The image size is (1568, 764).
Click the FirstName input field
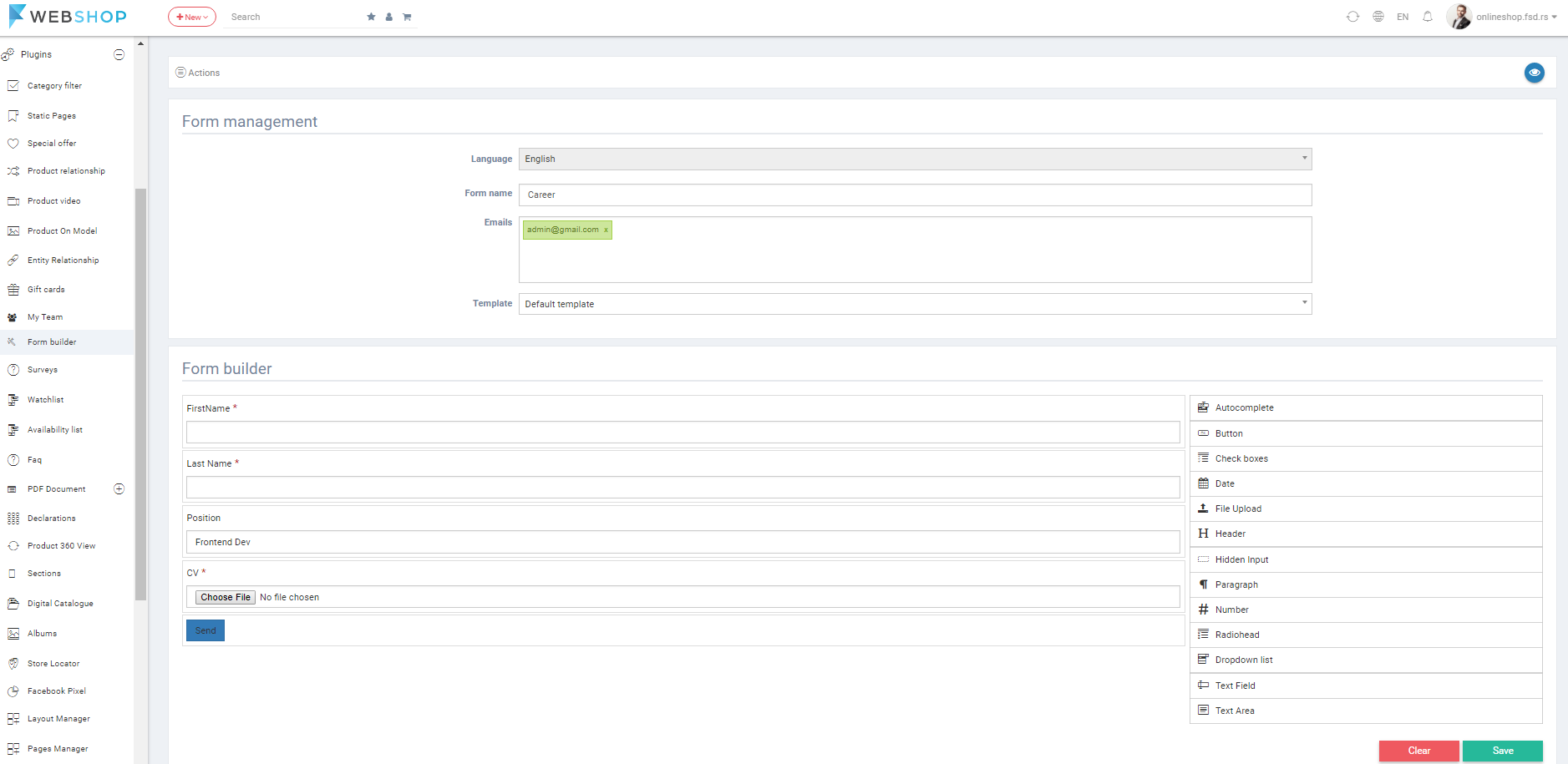[683, 432]
